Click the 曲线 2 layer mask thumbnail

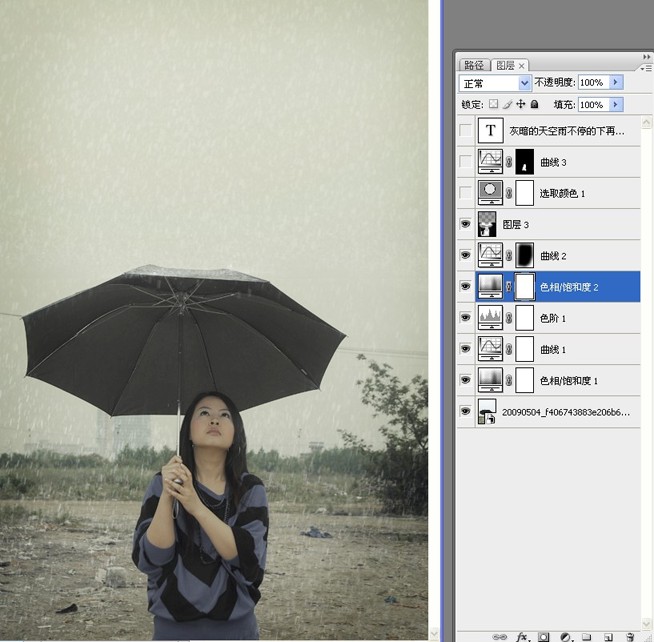(x=525, y=255)
